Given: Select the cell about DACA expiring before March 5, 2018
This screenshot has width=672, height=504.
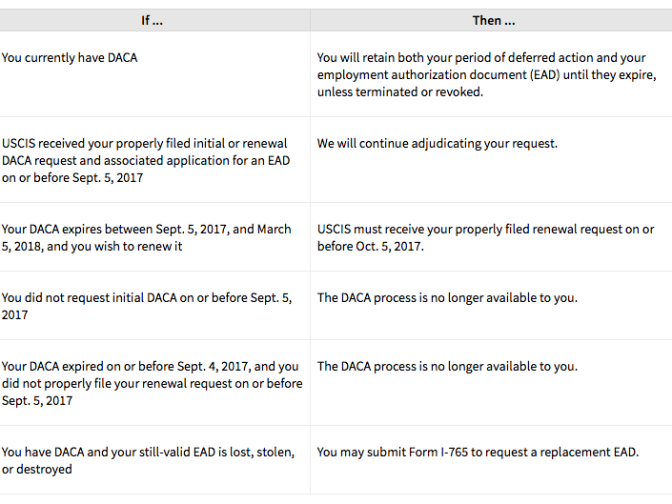Looking at the screenshot, I should click(x=146, y=237).
